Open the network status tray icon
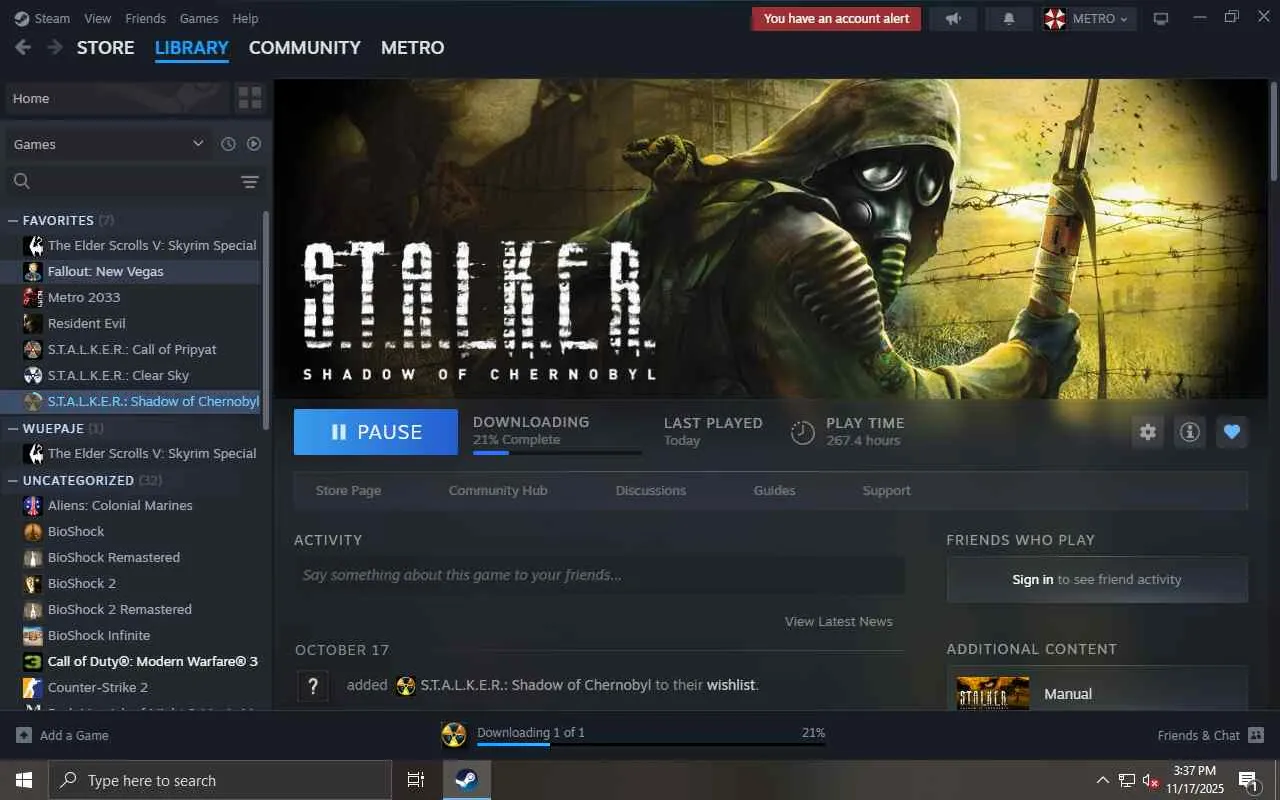1280x800 pixels. click(x=1126, y=780)
